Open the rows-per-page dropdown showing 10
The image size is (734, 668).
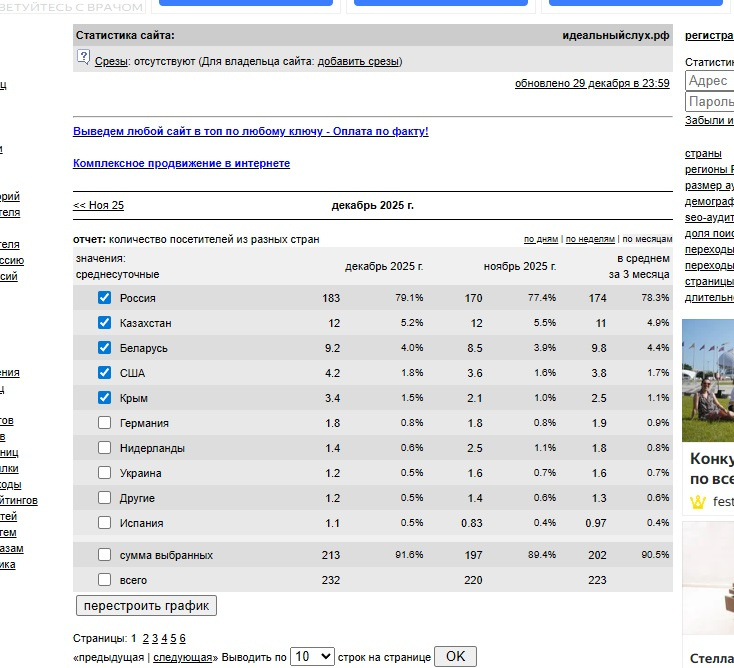click(x=312, y=656)
